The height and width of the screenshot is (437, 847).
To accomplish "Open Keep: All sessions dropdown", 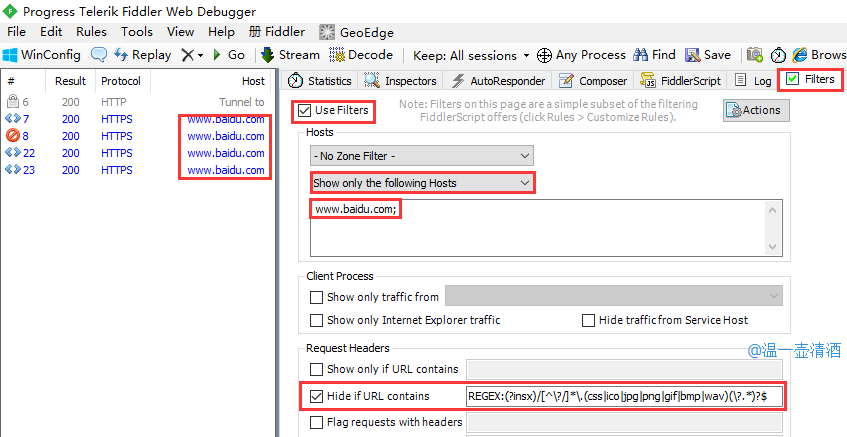I will coord(471,55).
